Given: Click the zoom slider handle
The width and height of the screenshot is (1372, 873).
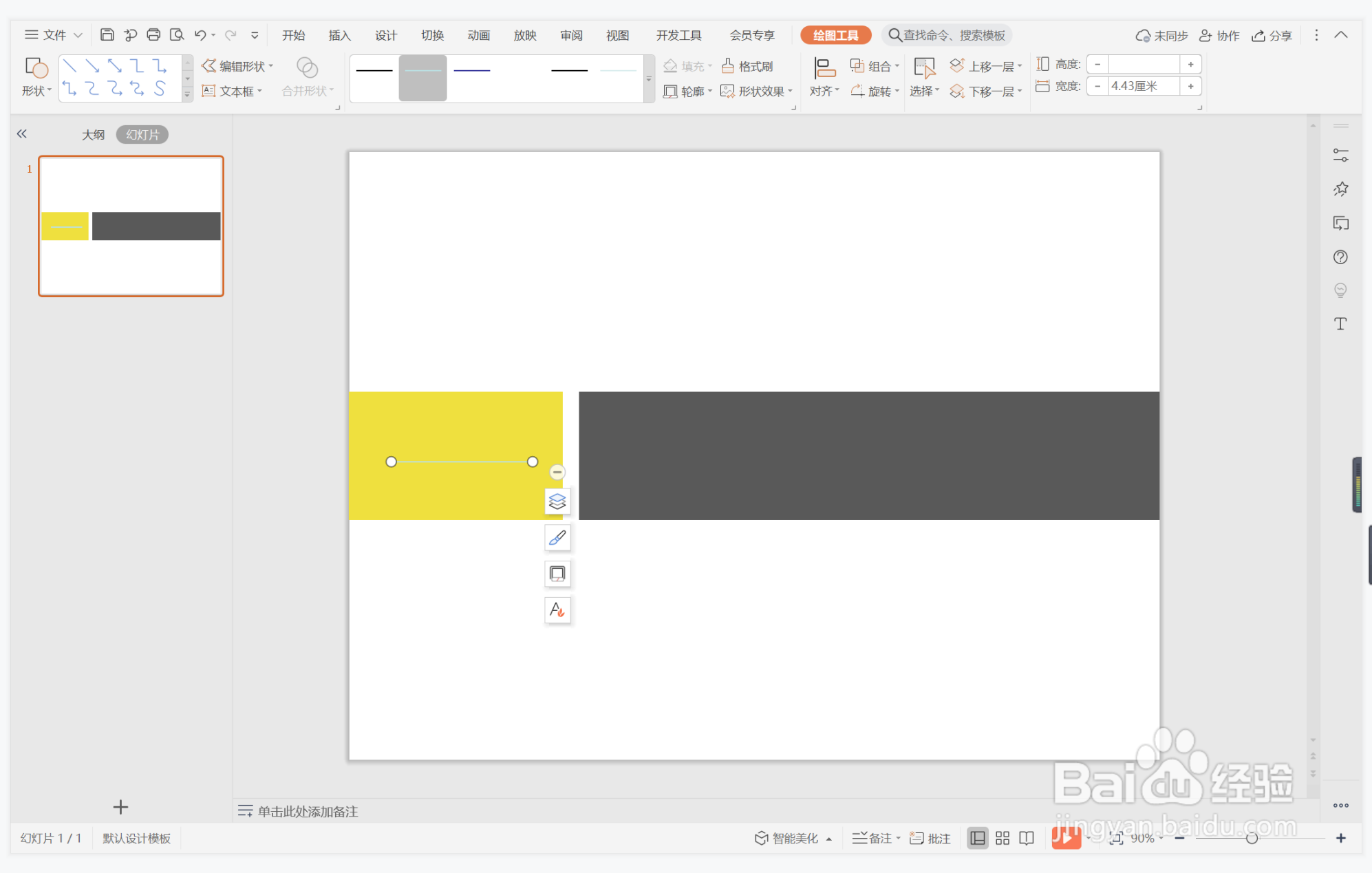Looking at the screenshot, I should (x=1252, y=838).
